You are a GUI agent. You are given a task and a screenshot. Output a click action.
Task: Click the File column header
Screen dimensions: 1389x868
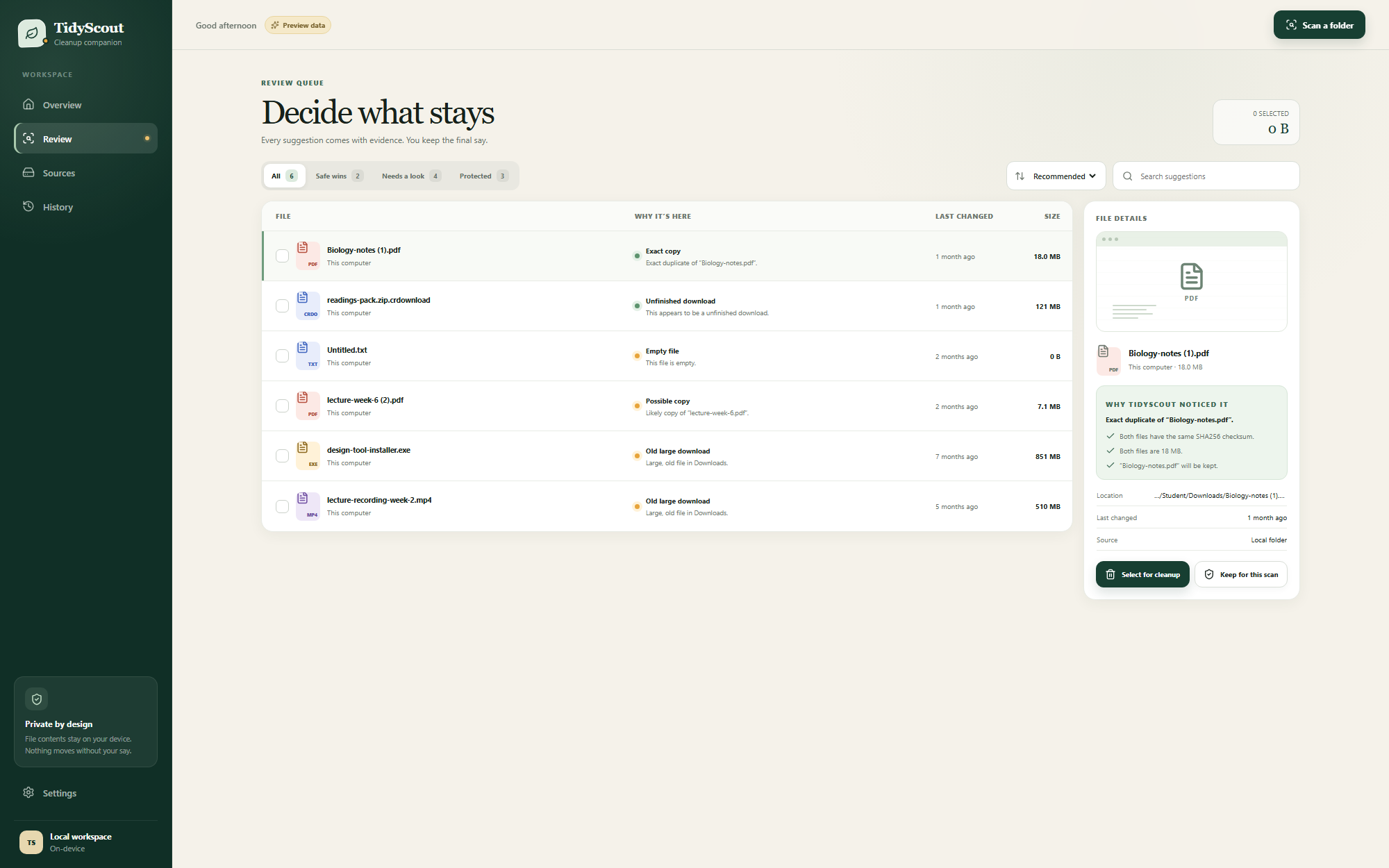click(x=283, y=216)
